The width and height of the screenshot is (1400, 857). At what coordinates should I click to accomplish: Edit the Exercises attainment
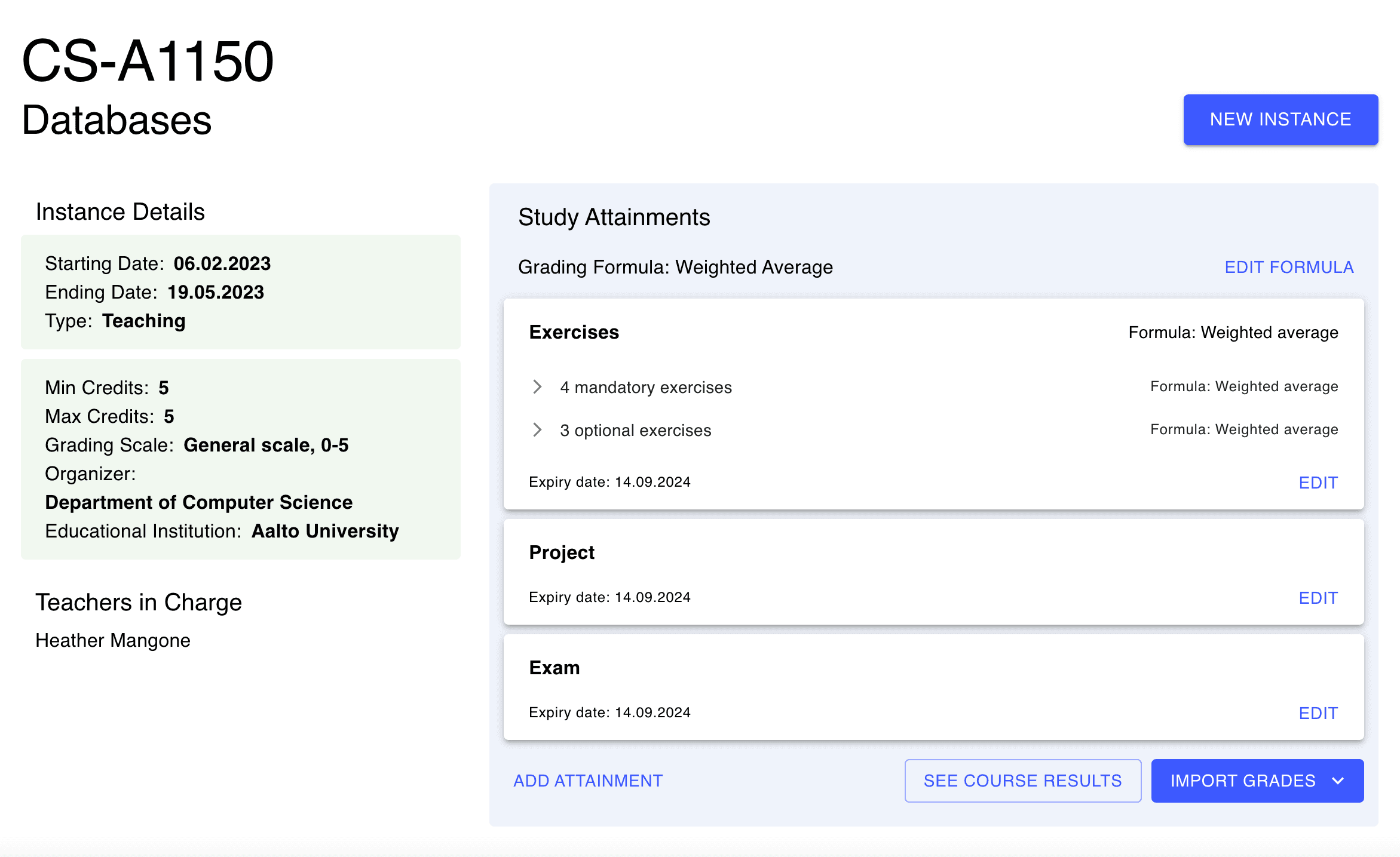click(1318, 483)
